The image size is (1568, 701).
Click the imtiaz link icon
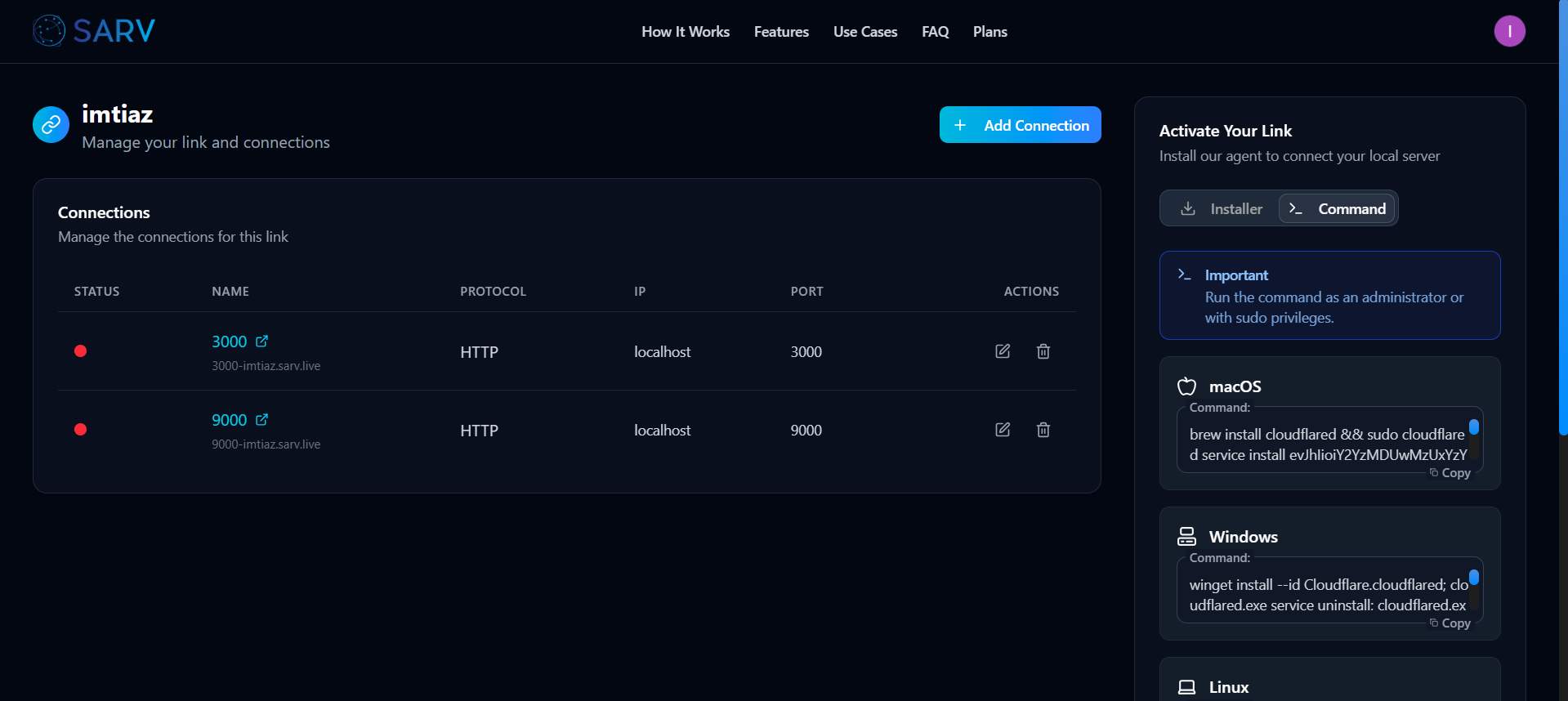(51, 125)
